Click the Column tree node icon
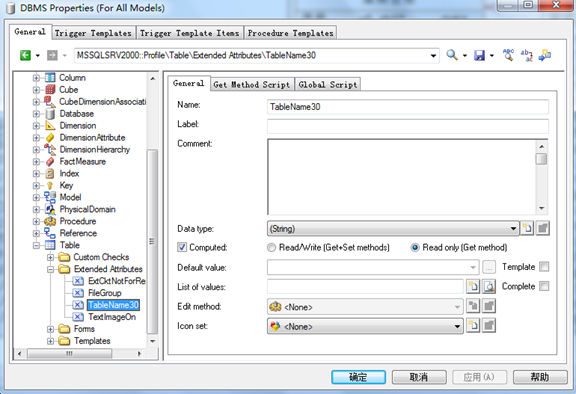 coord(50,77)
